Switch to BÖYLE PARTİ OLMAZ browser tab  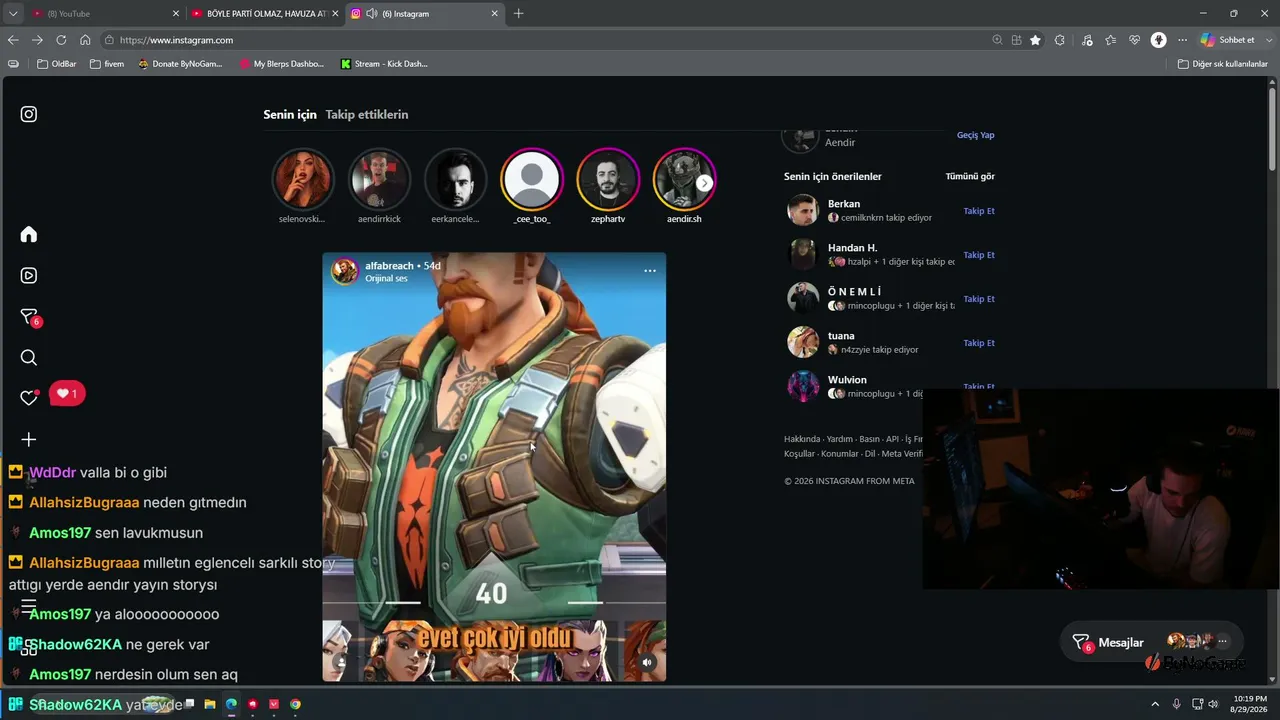(265, 14)
